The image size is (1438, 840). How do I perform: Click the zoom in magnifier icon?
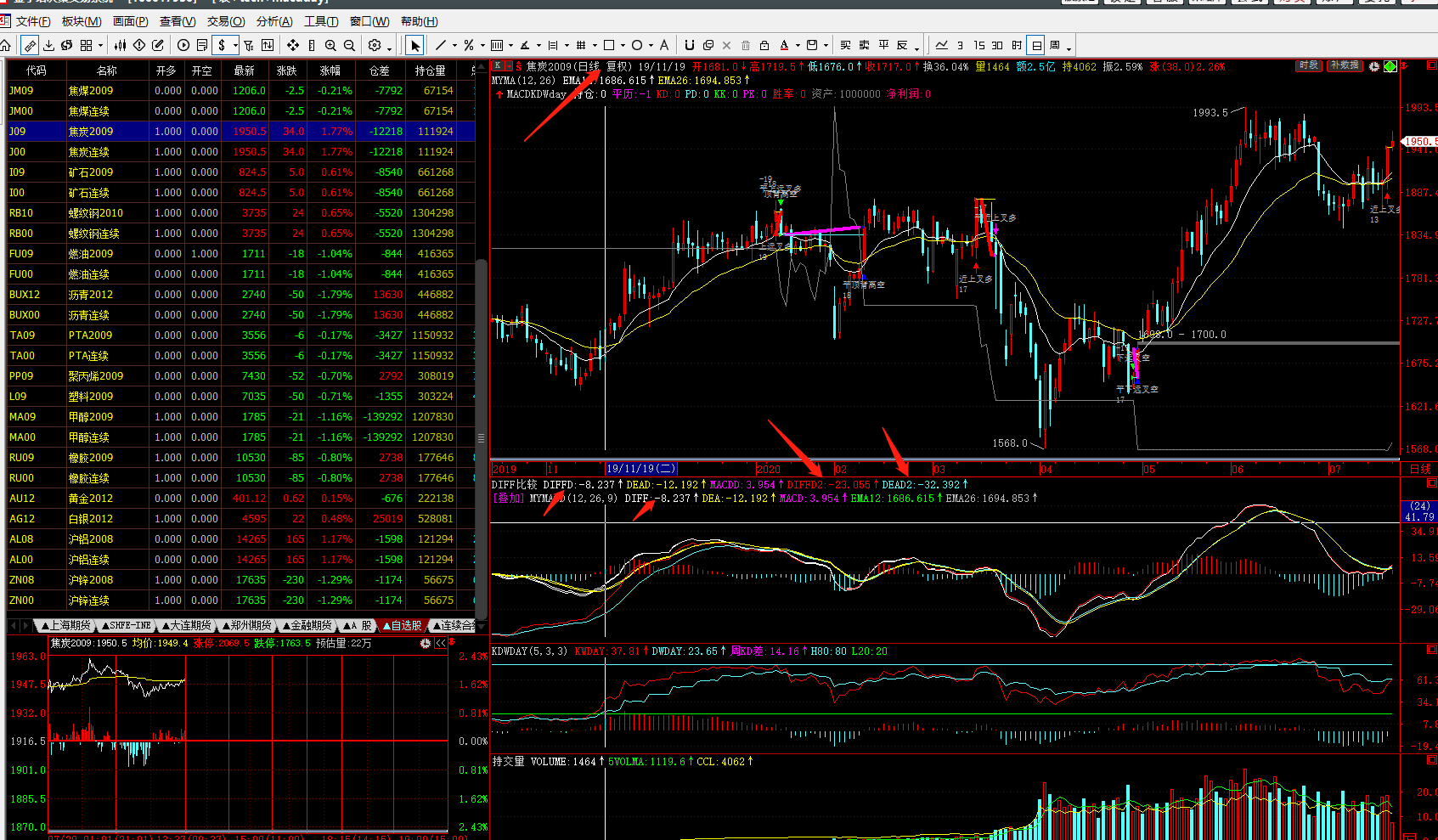pos(330,45)
